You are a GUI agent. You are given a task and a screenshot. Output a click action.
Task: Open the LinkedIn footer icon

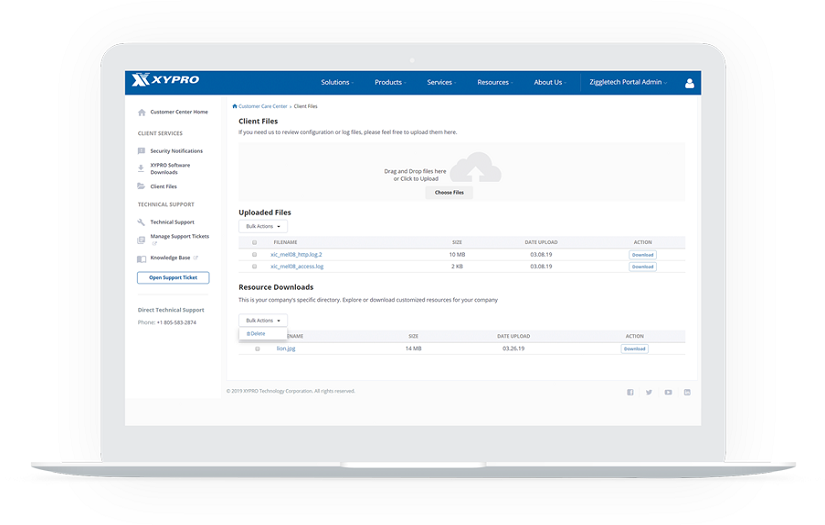[x=687, y=392]
